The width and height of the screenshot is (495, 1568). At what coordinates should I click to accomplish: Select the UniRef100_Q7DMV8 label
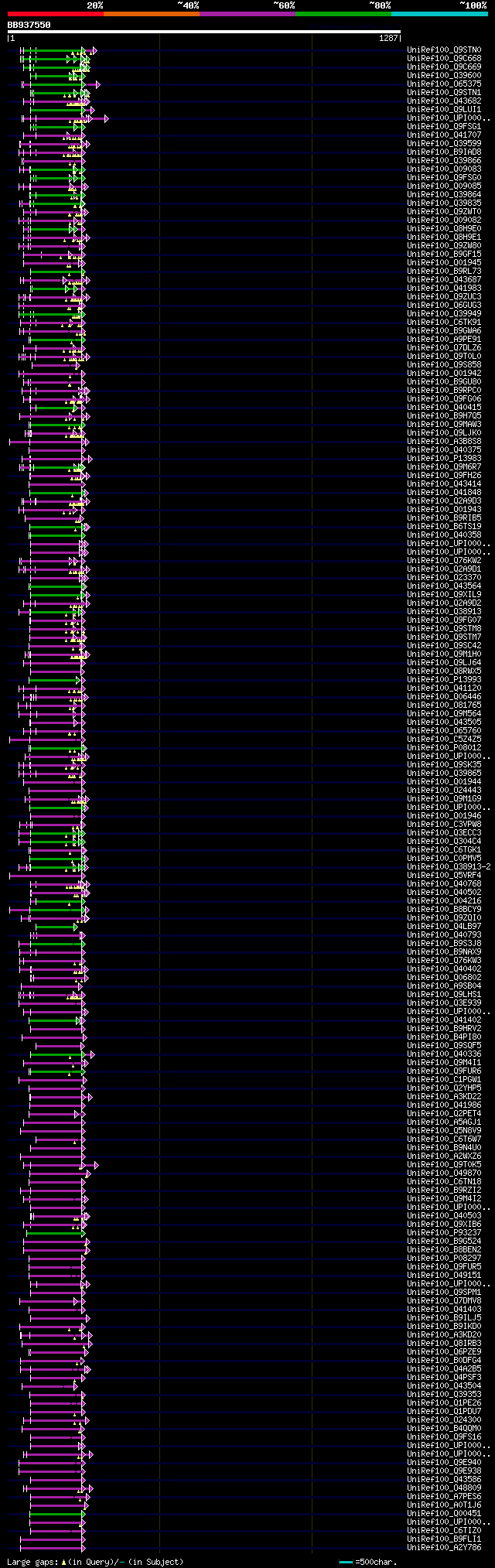pos(444,1301)
